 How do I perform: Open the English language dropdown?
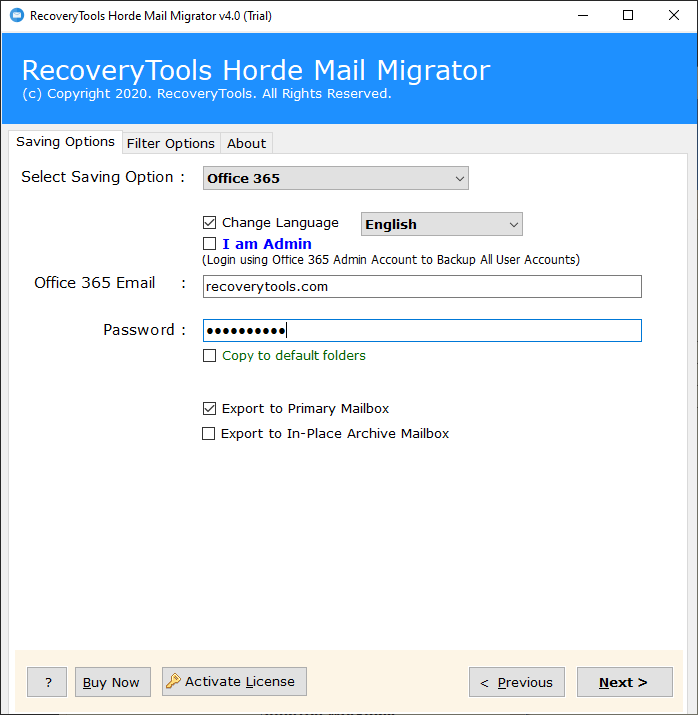pos(441,224)
